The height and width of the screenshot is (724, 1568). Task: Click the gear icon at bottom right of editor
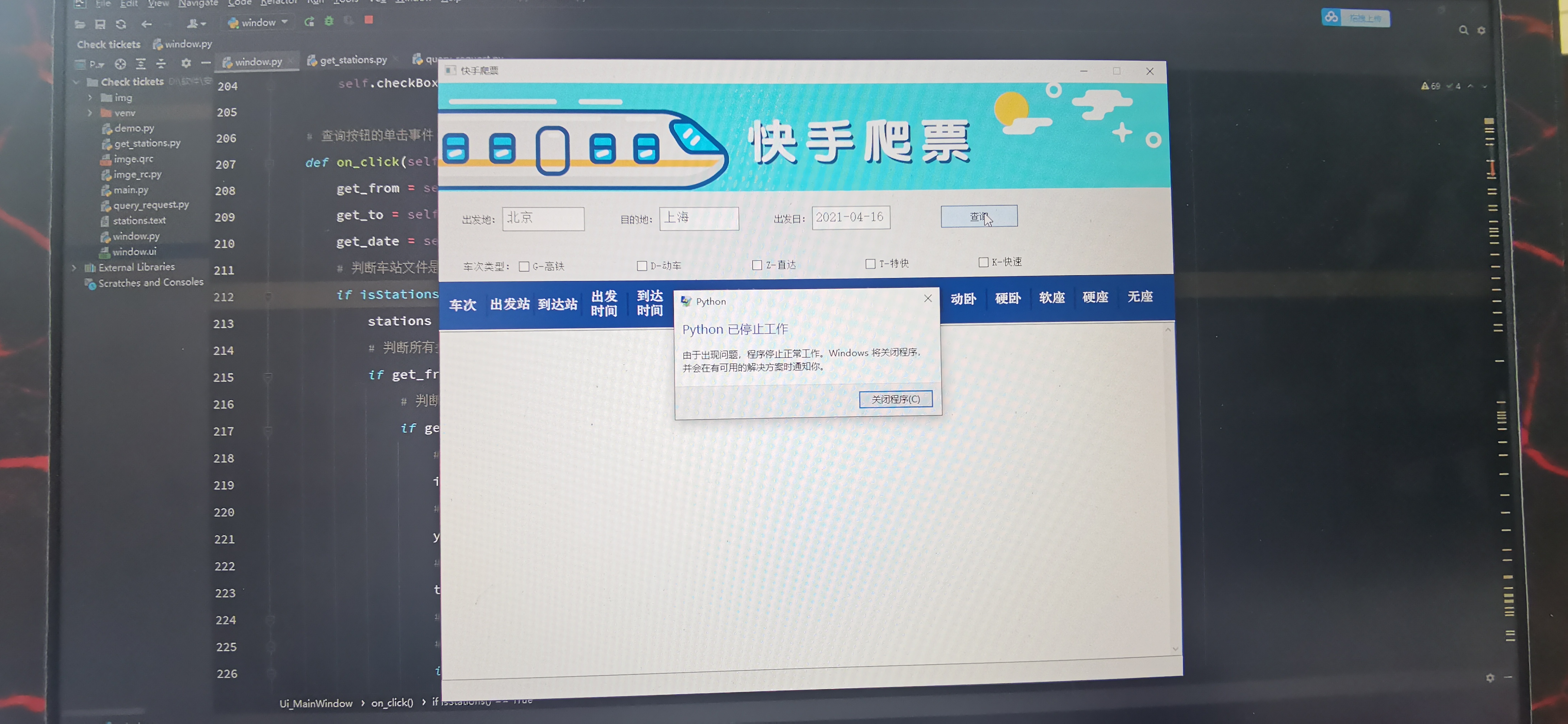[x=1490, y=678]
